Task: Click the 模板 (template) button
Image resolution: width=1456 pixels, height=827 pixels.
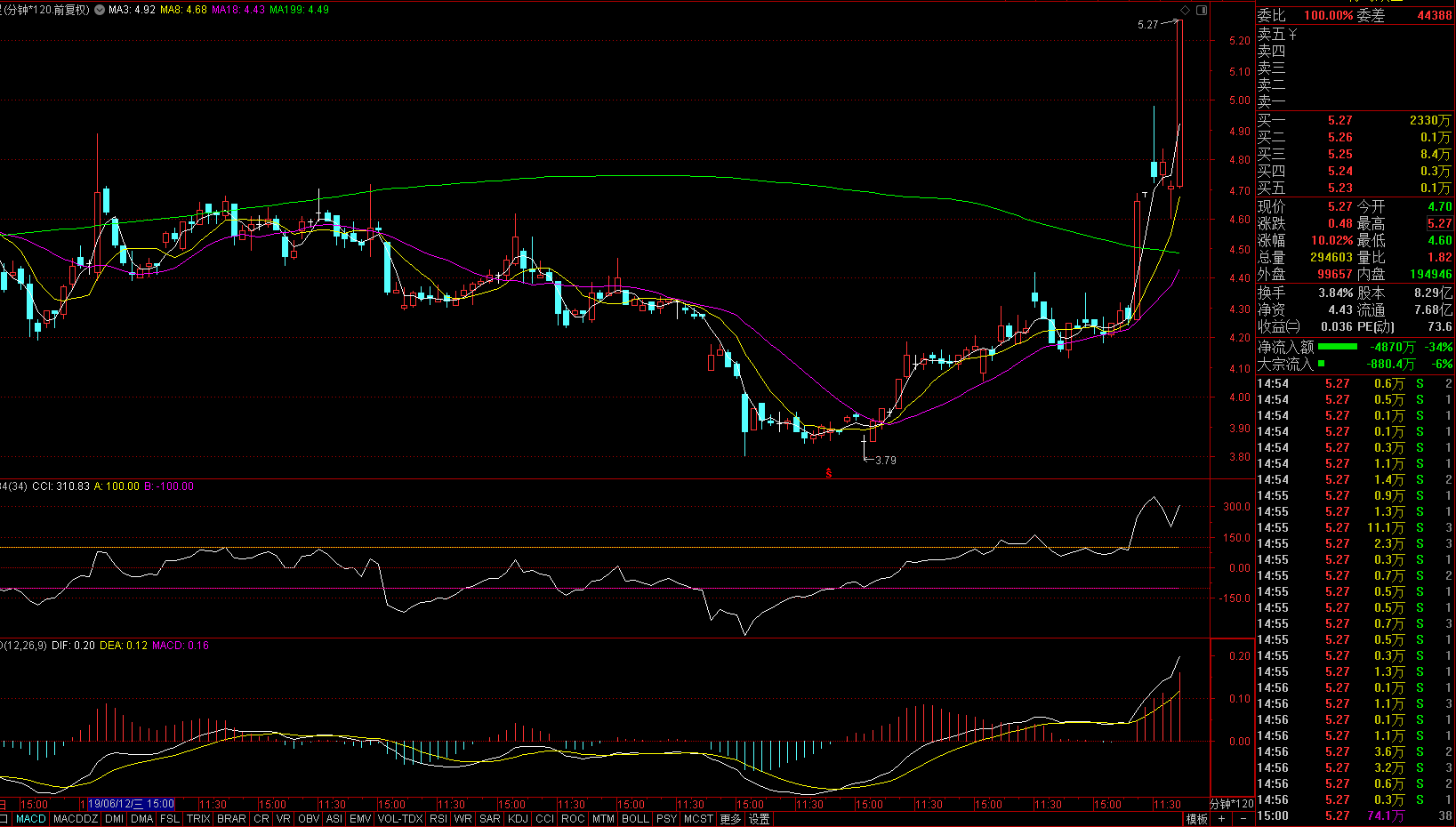Action: [x=1197, y=819]
